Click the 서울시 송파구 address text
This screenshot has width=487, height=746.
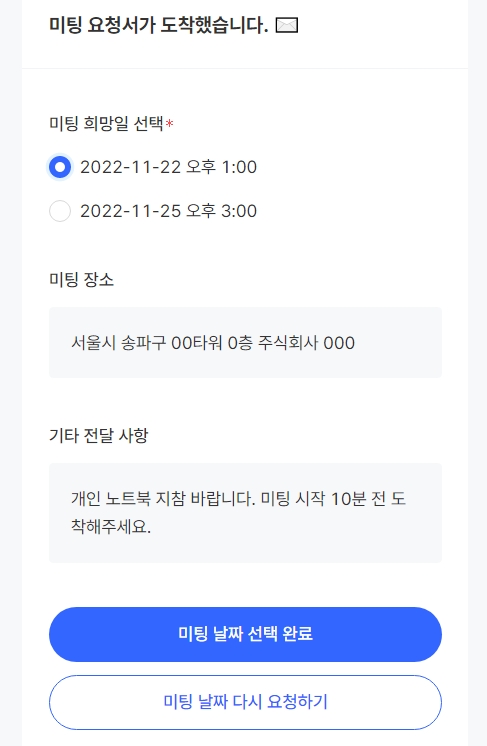tap(119, 343)
